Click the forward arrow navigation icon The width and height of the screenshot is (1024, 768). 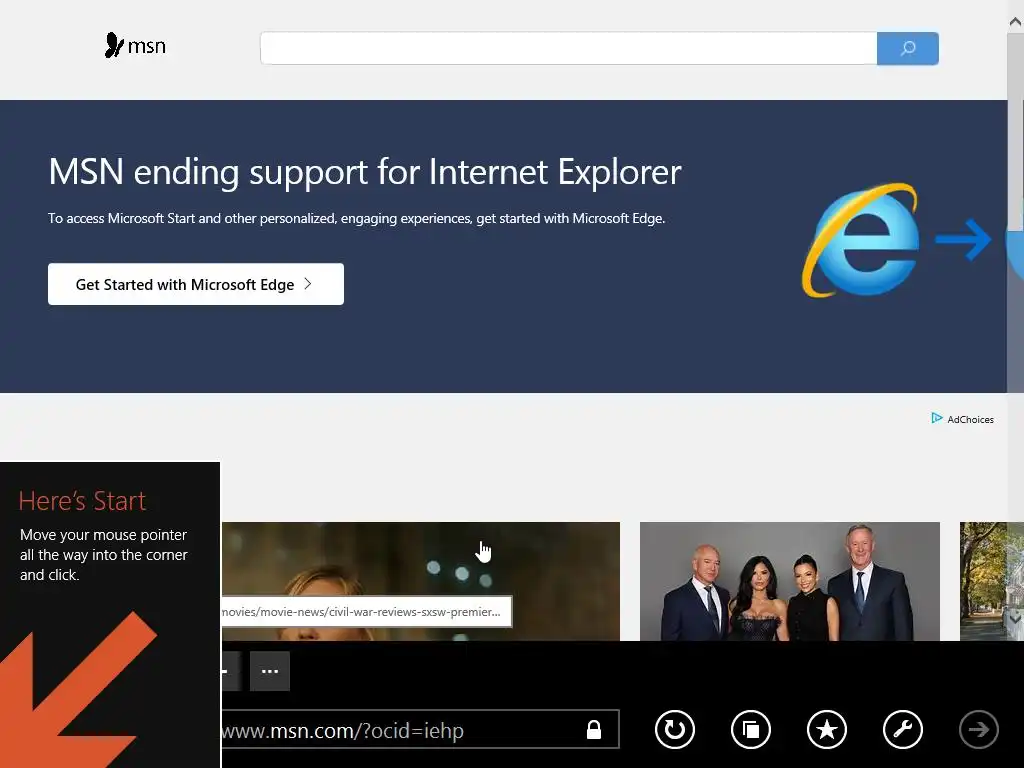pyautogui.click(x=978, y=729)
